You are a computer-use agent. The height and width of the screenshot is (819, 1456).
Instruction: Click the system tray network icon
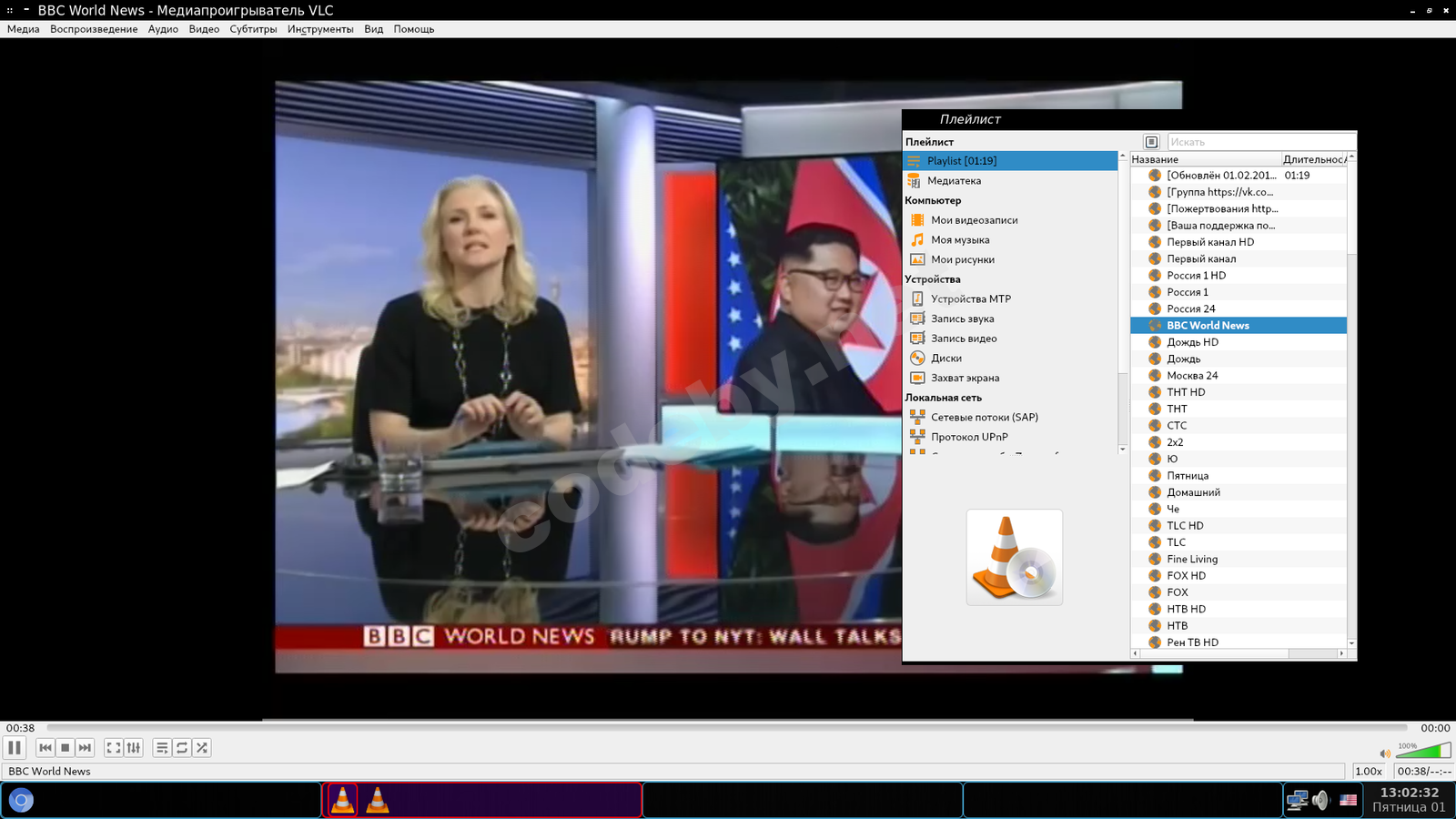click(1297, 801)
